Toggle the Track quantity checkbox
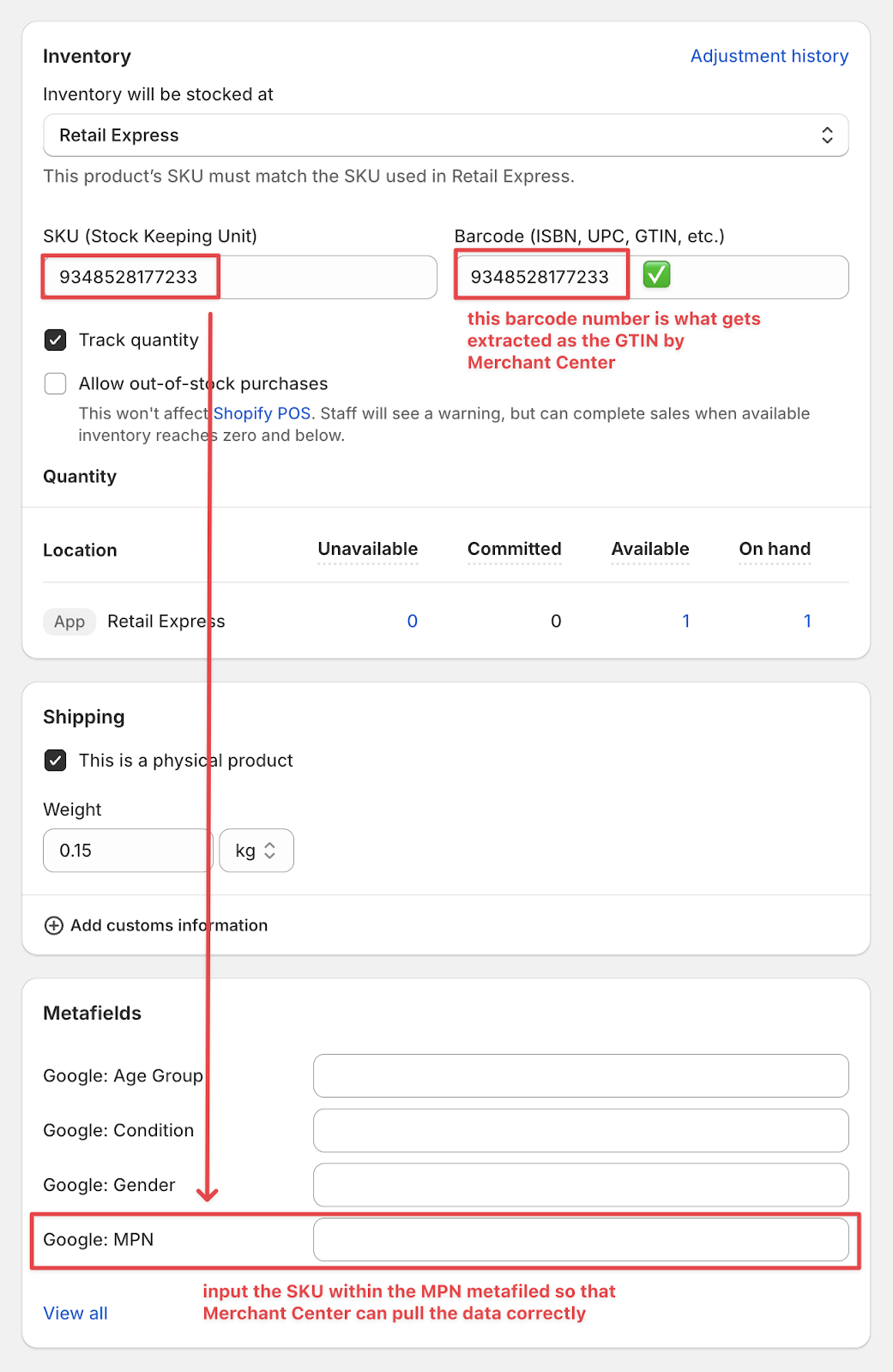Screen dimensions: 893x1372 coord(56,340)
